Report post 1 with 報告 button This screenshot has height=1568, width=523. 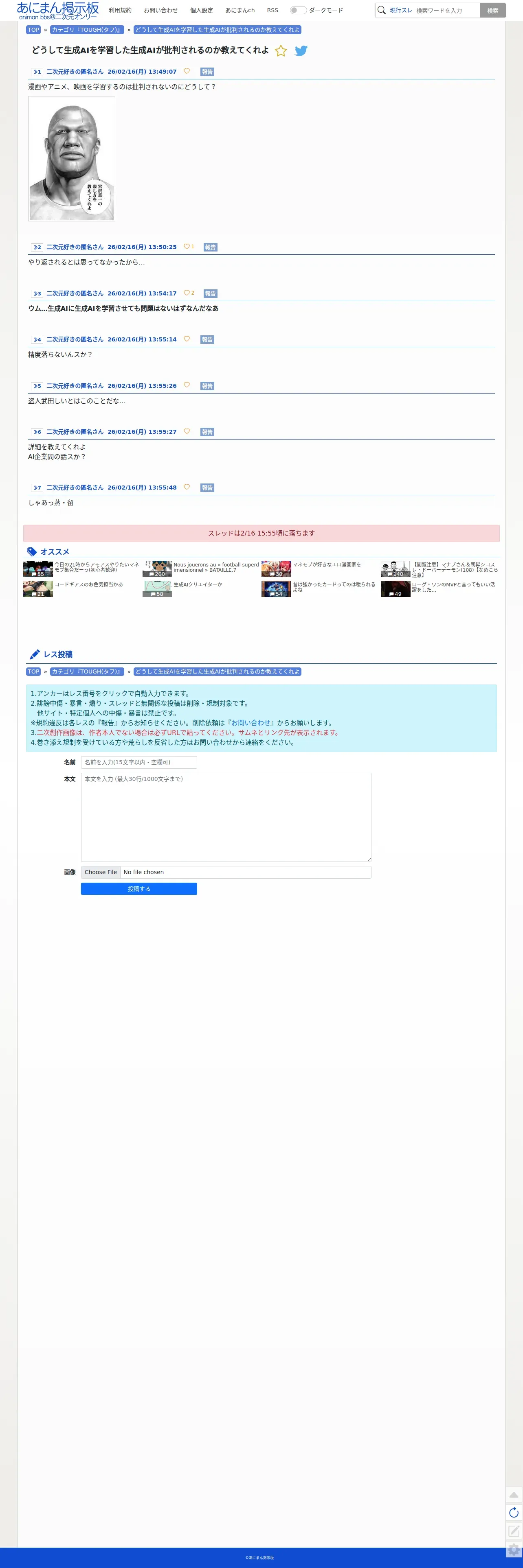click(x=207, y=72)
